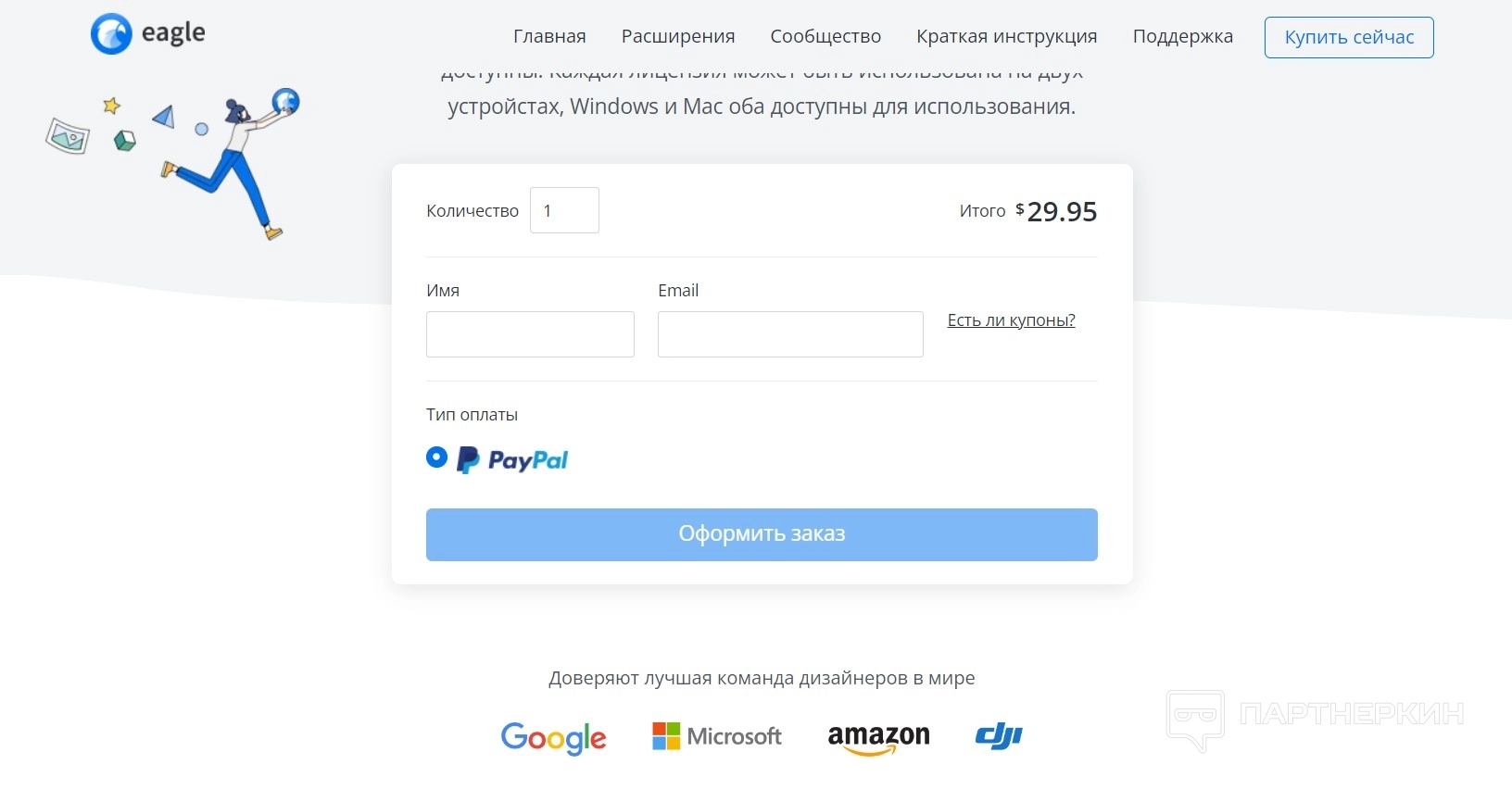
Task: Click the Amazon logo
Action: (x=878, y=737)
